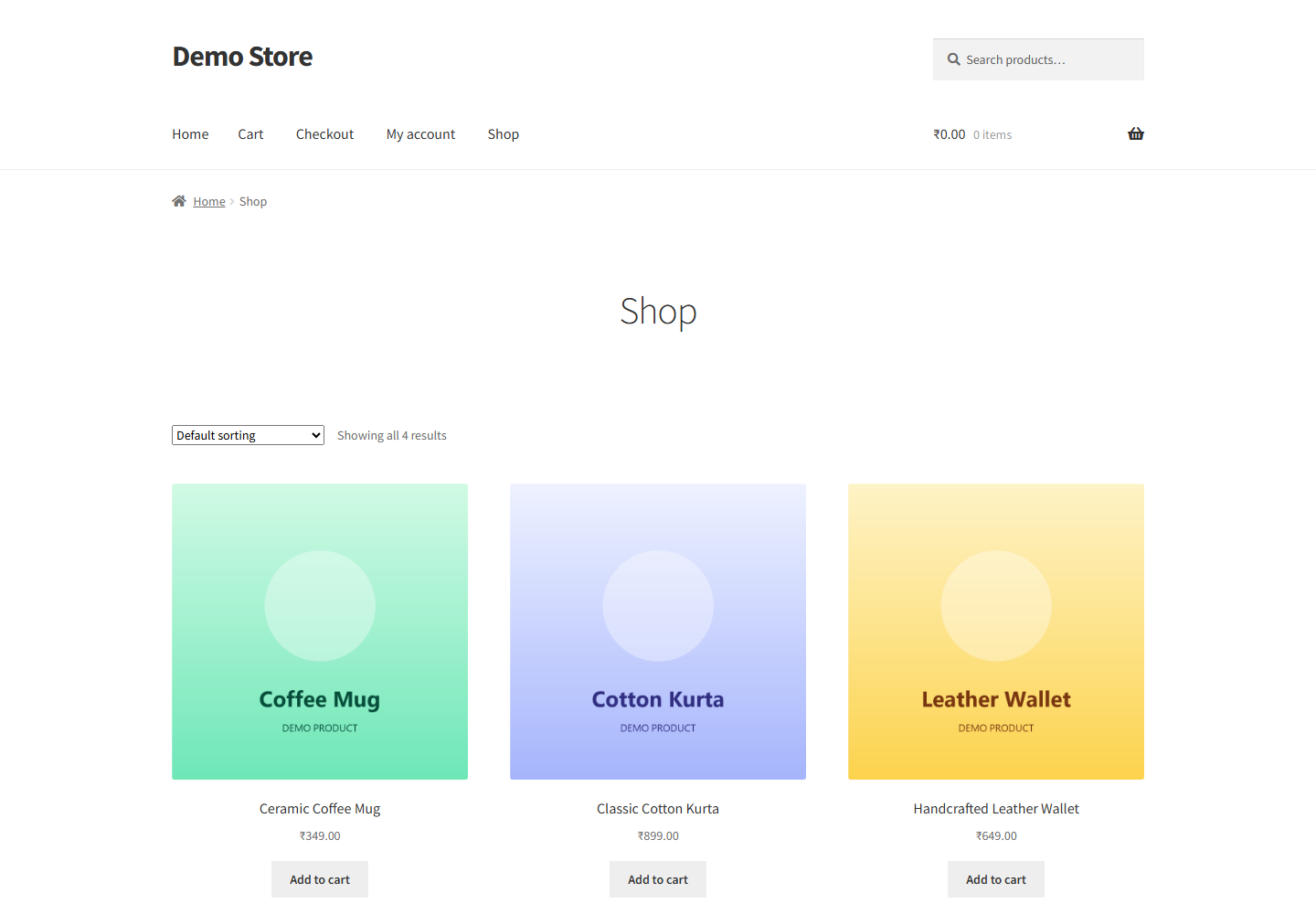
Task: Click the Leather Wallet product image
Action: pos(996,632)
